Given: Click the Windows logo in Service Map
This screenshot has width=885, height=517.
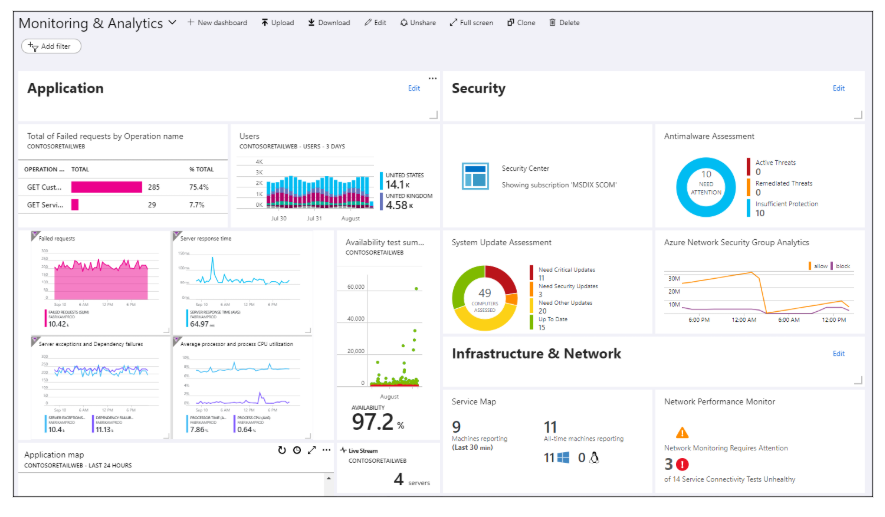Looking at the screenshot, I should pos(561,457).
